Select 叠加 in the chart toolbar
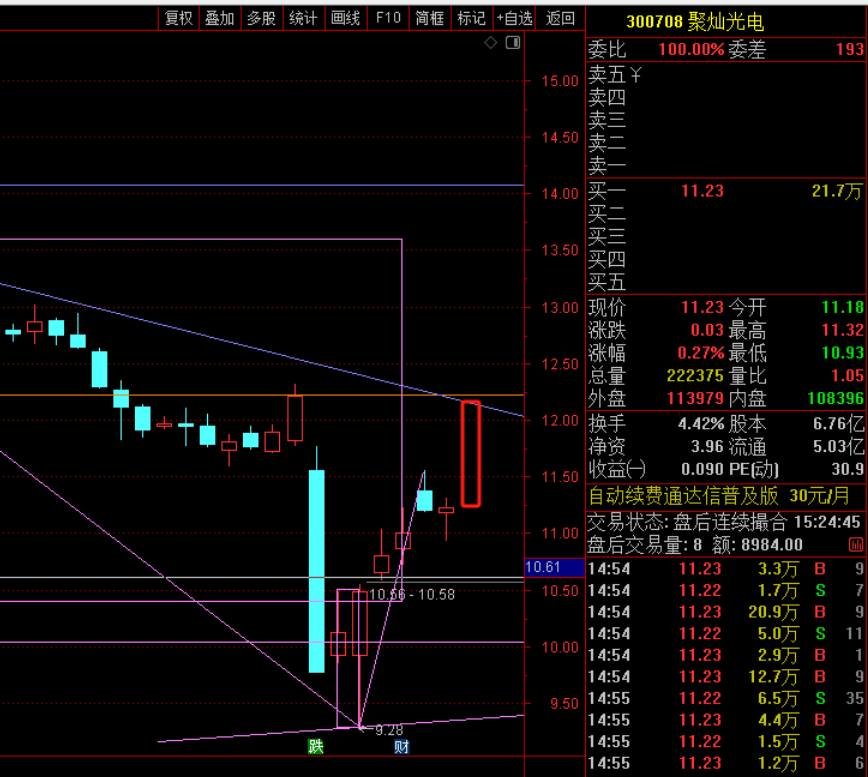Screen dimensions: 868x777 pos(220,18)
